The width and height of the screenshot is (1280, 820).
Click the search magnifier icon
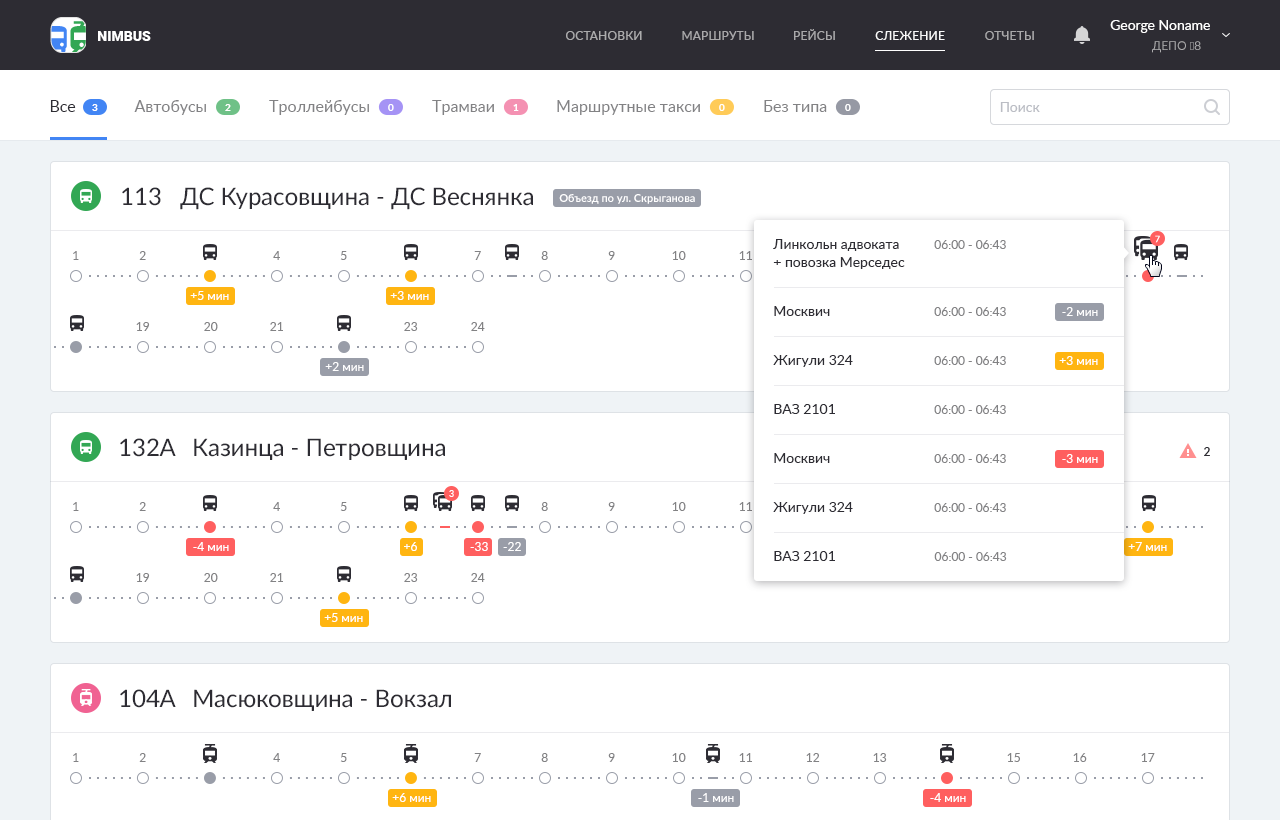(x=1211, y=107)
